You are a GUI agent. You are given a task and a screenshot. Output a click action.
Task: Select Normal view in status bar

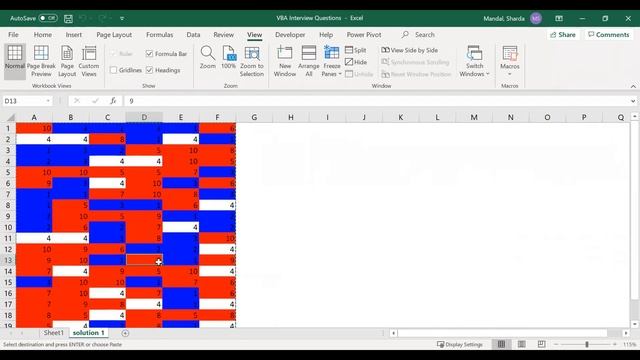pos(501,344)
